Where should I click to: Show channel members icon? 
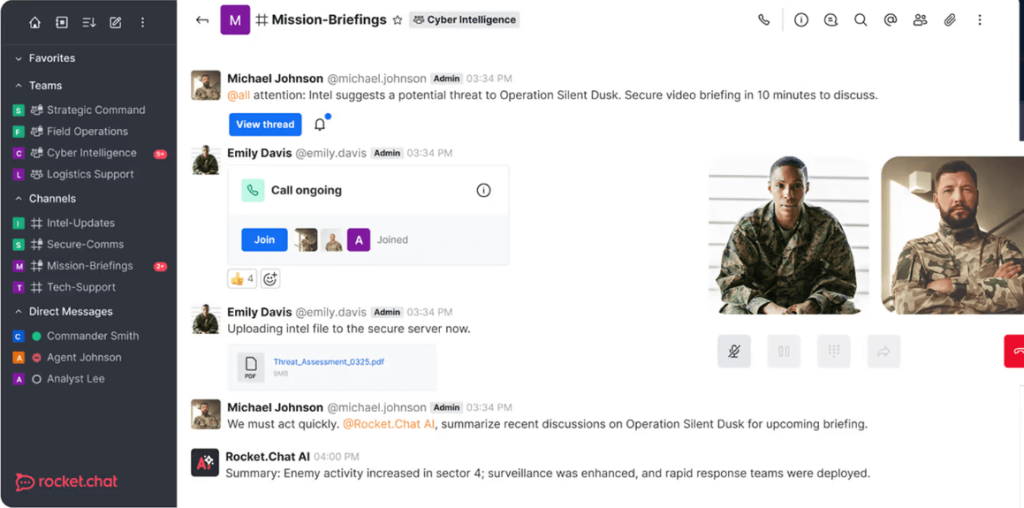[920, 20]
